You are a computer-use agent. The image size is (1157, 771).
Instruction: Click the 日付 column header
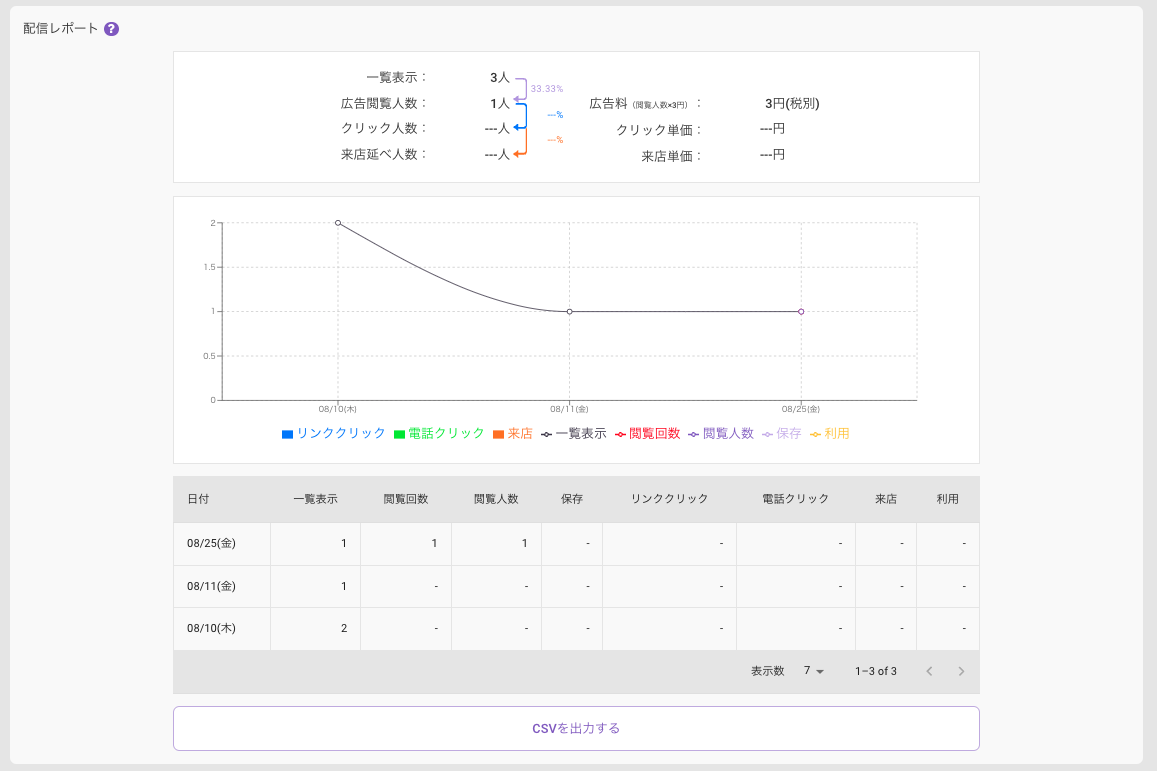(198, 499)
